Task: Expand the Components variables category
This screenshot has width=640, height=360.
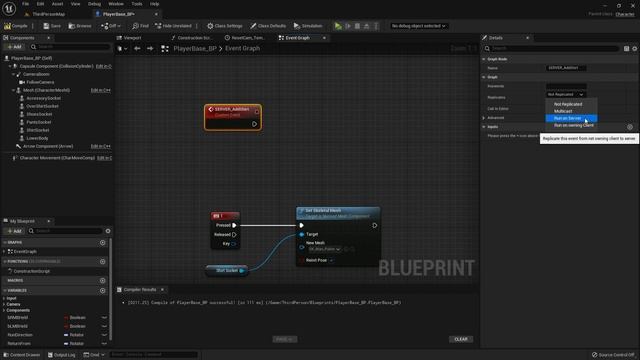Action: click(x=4, y=310)
